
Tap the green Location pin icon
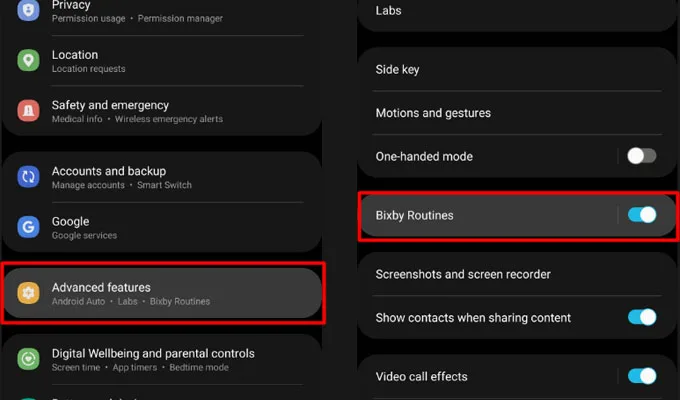point(28,60)
